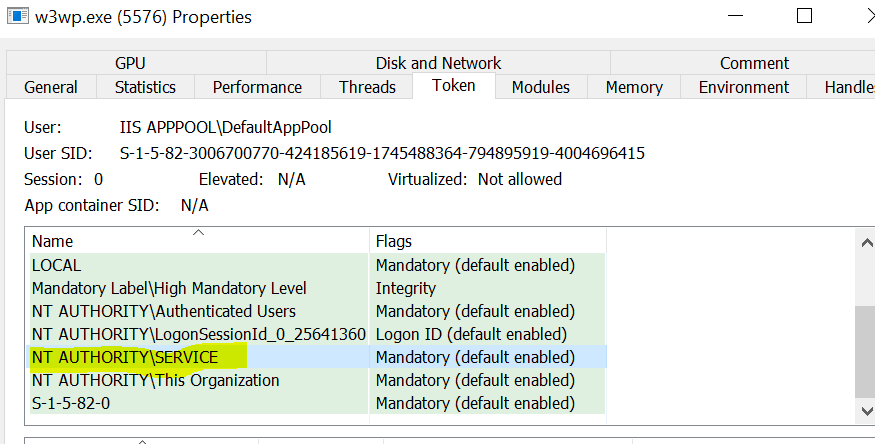The height and width of the screenshot is (444, 875).
Task: Maximize the Properties window
Action: 804,17
